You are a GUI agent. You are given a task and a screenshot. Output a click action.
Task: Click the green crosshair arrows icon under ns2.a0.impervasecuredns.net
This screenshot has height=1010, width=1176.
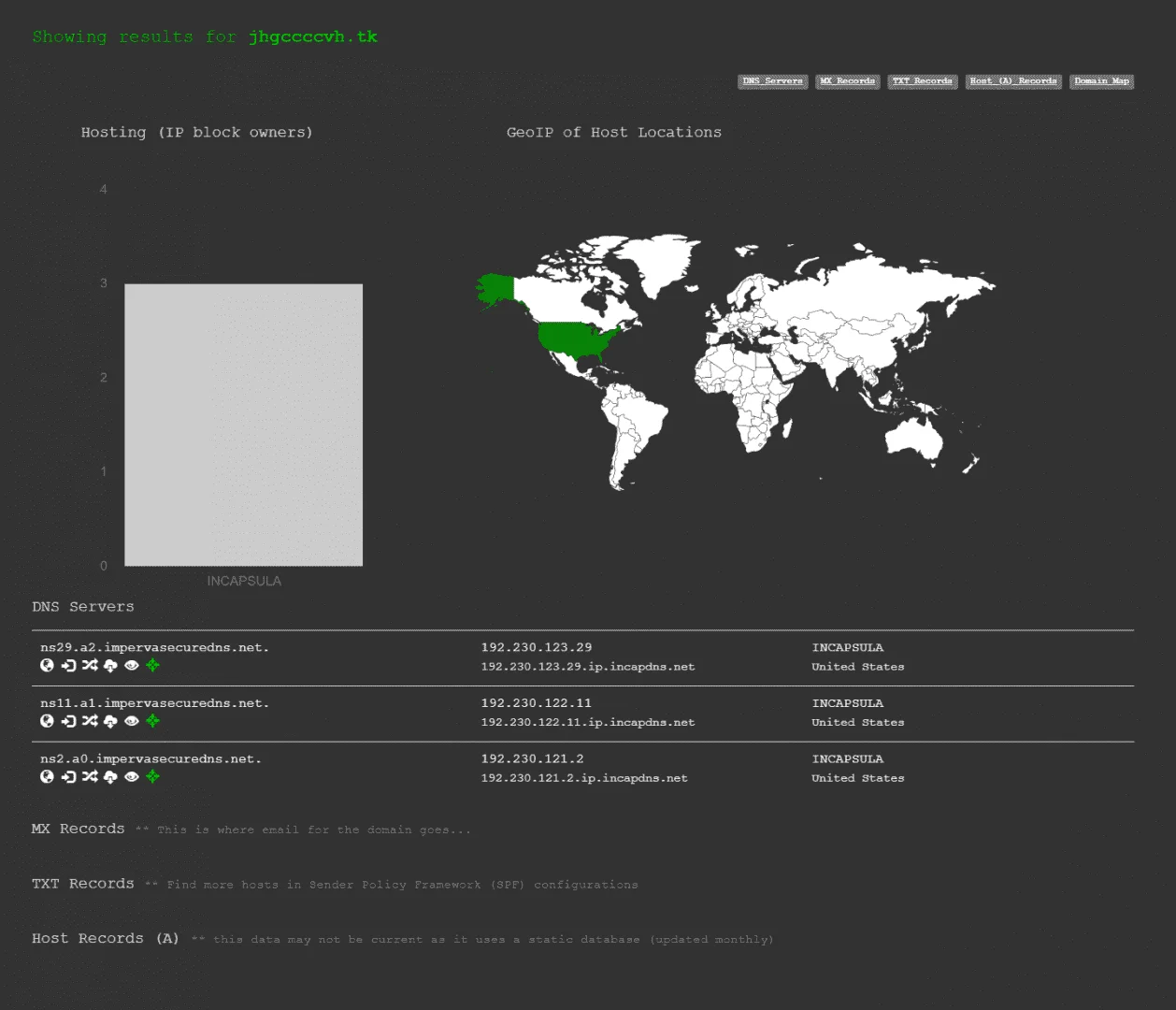point(152,777)
